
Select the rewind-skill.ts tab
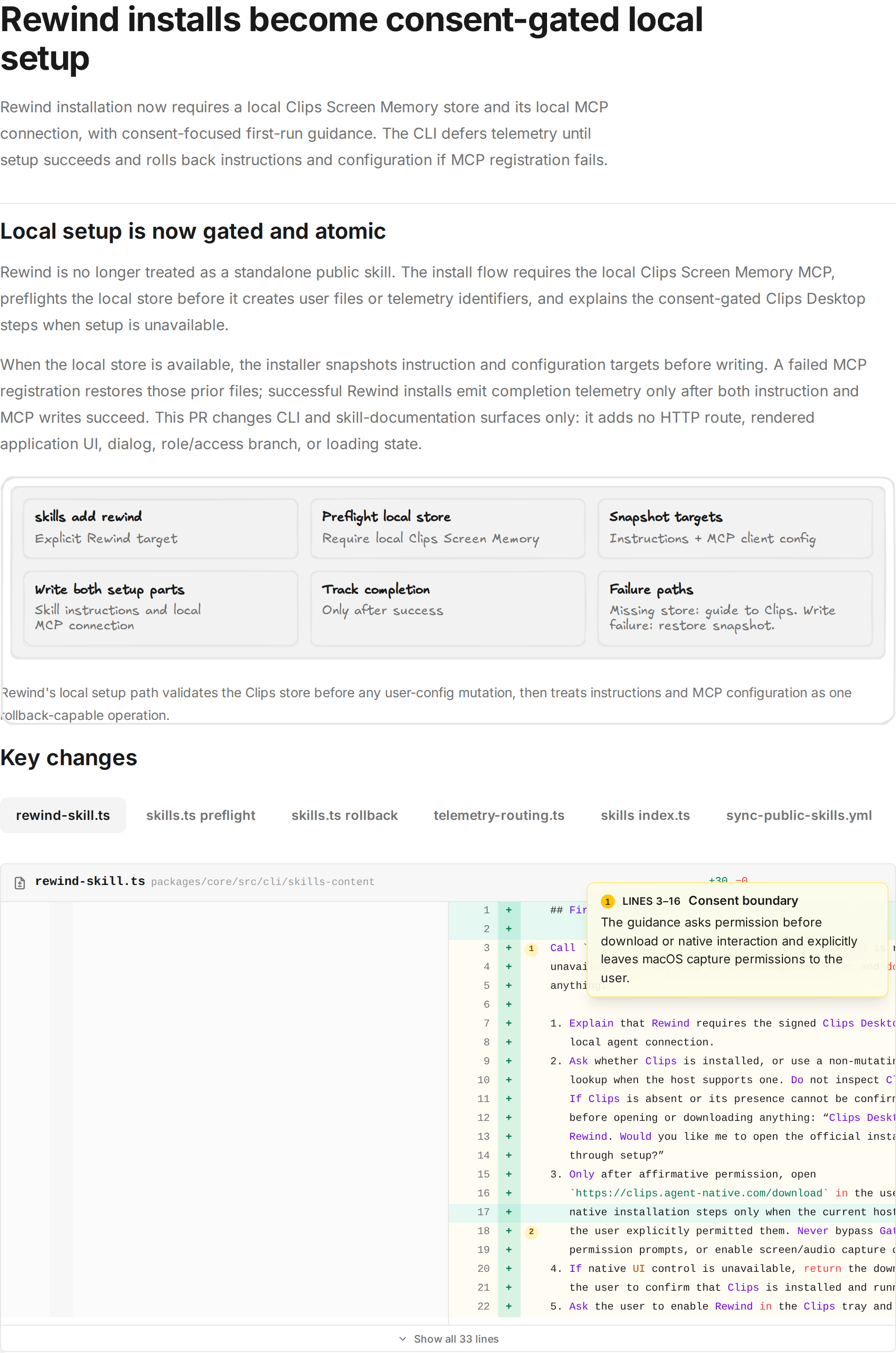(63, 815)
